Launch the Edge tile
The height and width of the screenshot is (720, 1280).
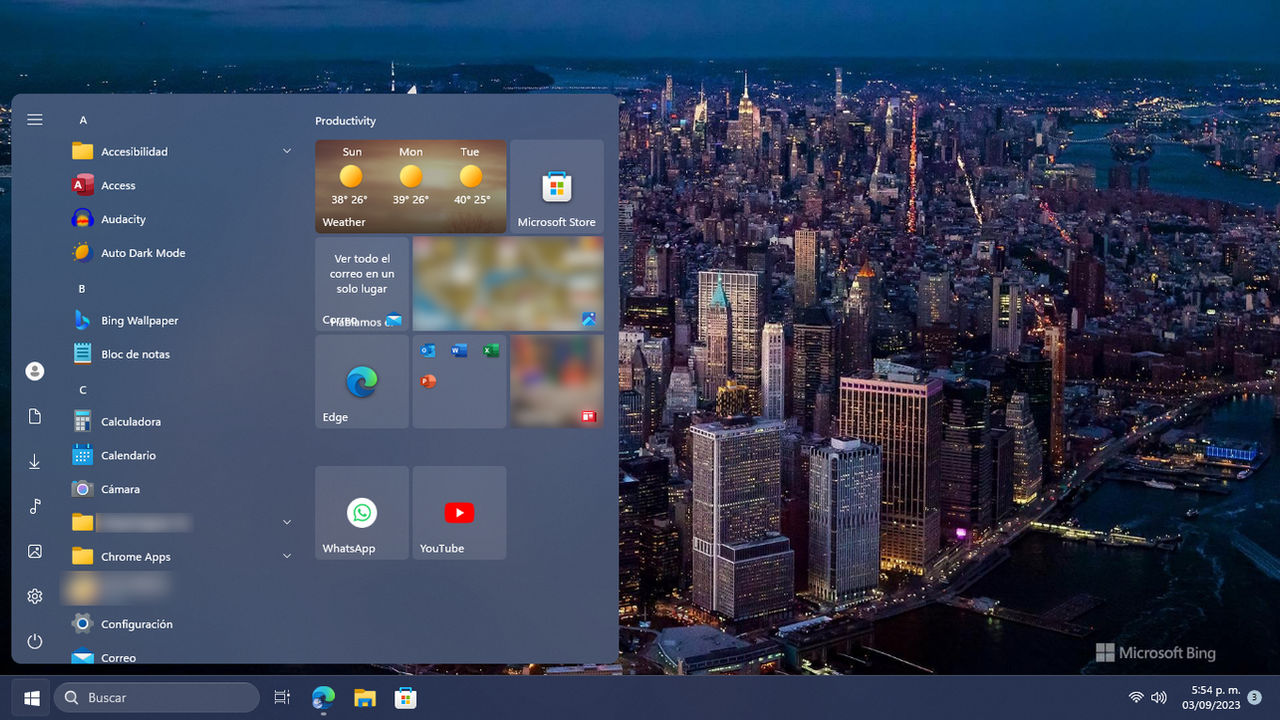pyautogui.click(x=362, y=382)
